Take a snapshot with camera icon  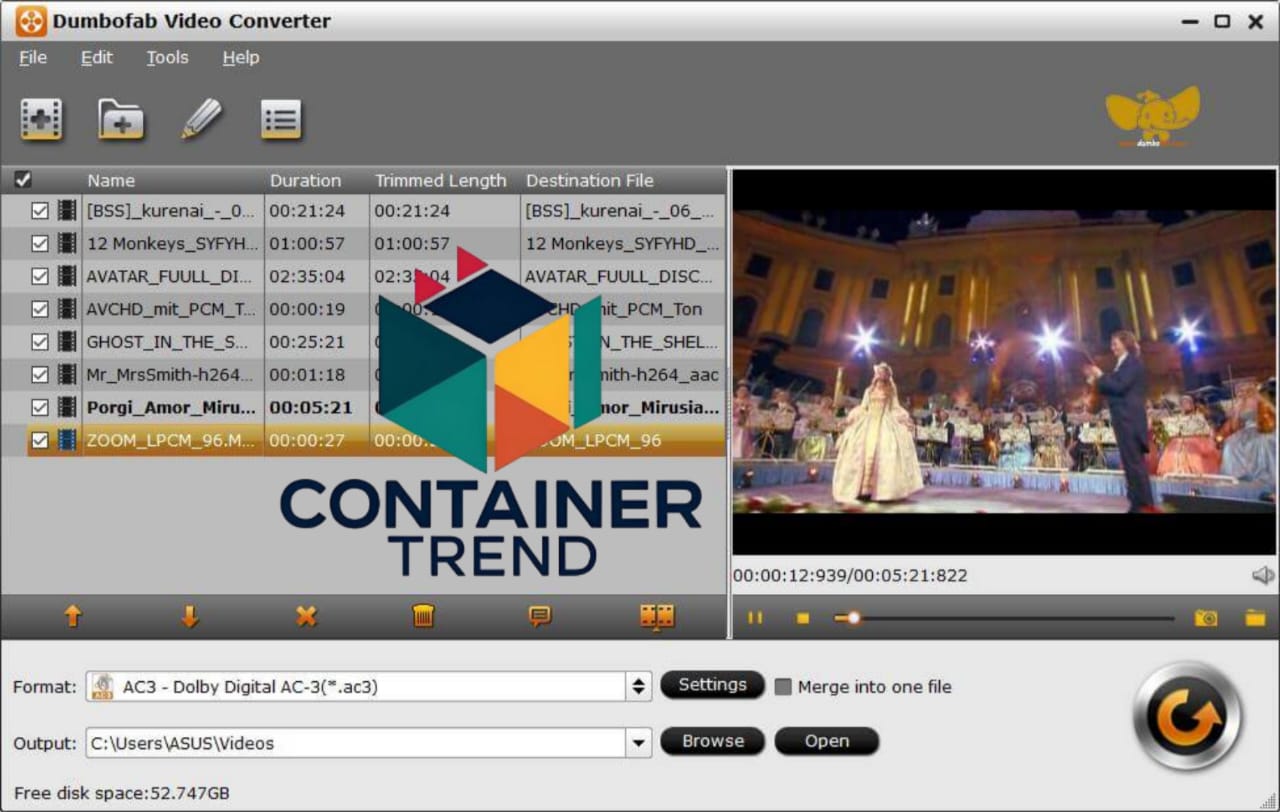[x=1206, y=618]
